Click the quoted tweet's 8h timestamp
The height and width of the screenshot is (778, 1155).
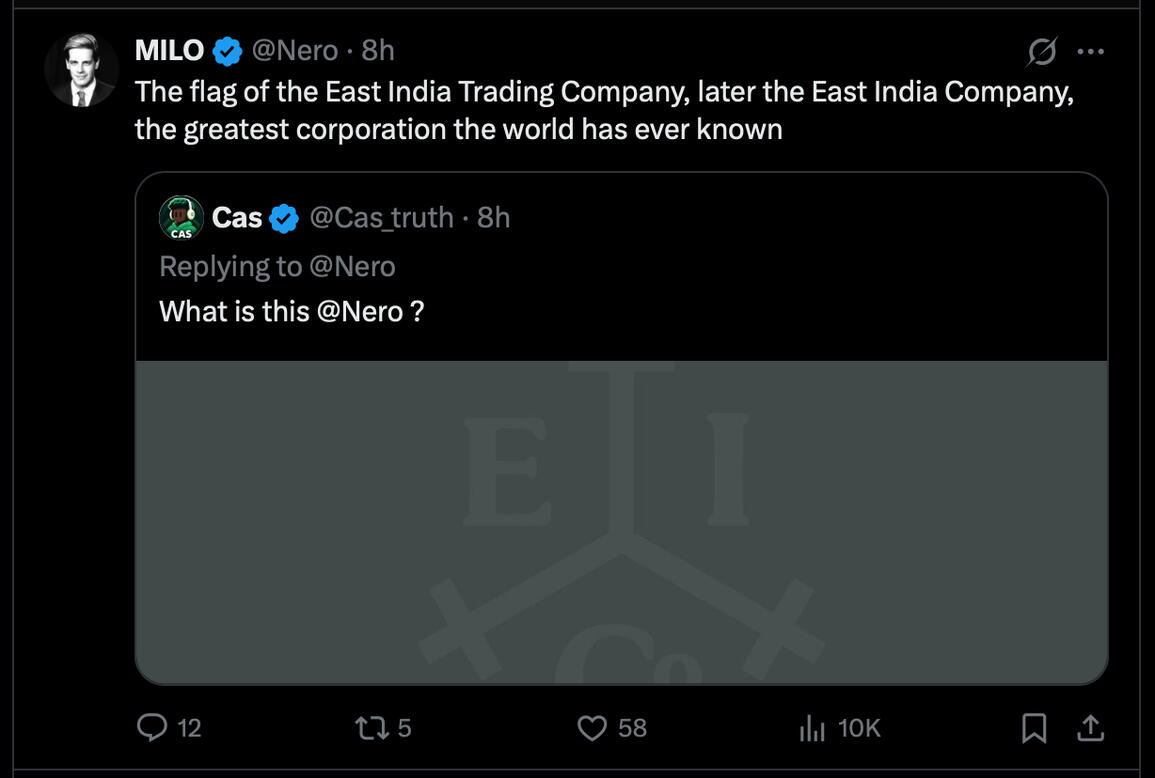(494, 218)
